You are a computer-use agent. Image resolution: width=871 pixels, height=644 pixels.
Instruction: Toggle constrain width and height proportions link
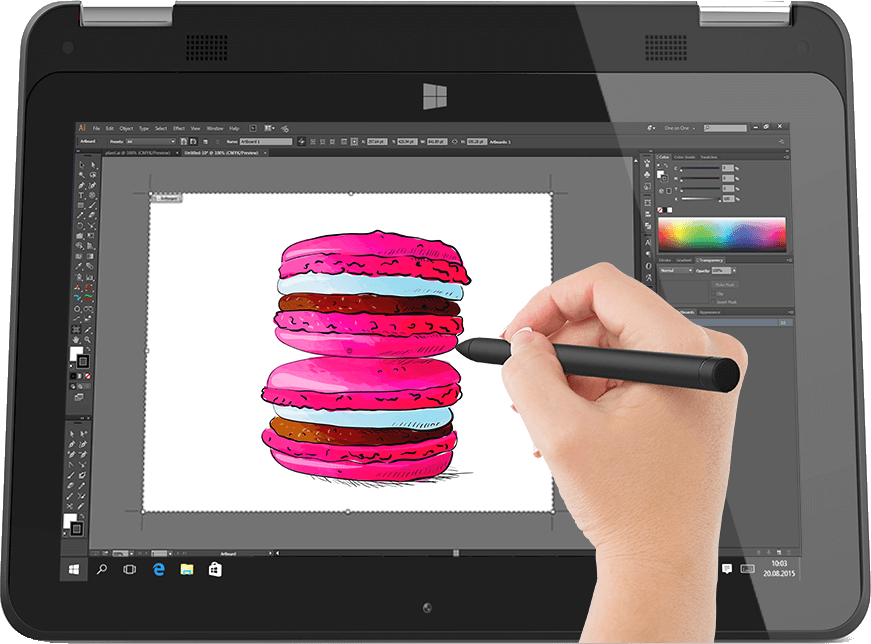[x=454, y=142]
